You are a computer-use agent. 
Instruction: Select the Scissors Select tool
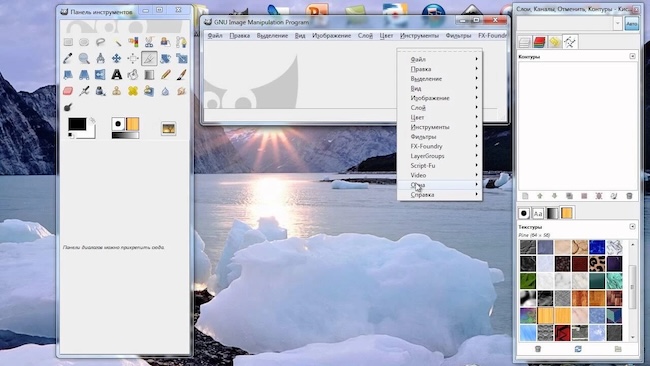click(x=149, y=42)
